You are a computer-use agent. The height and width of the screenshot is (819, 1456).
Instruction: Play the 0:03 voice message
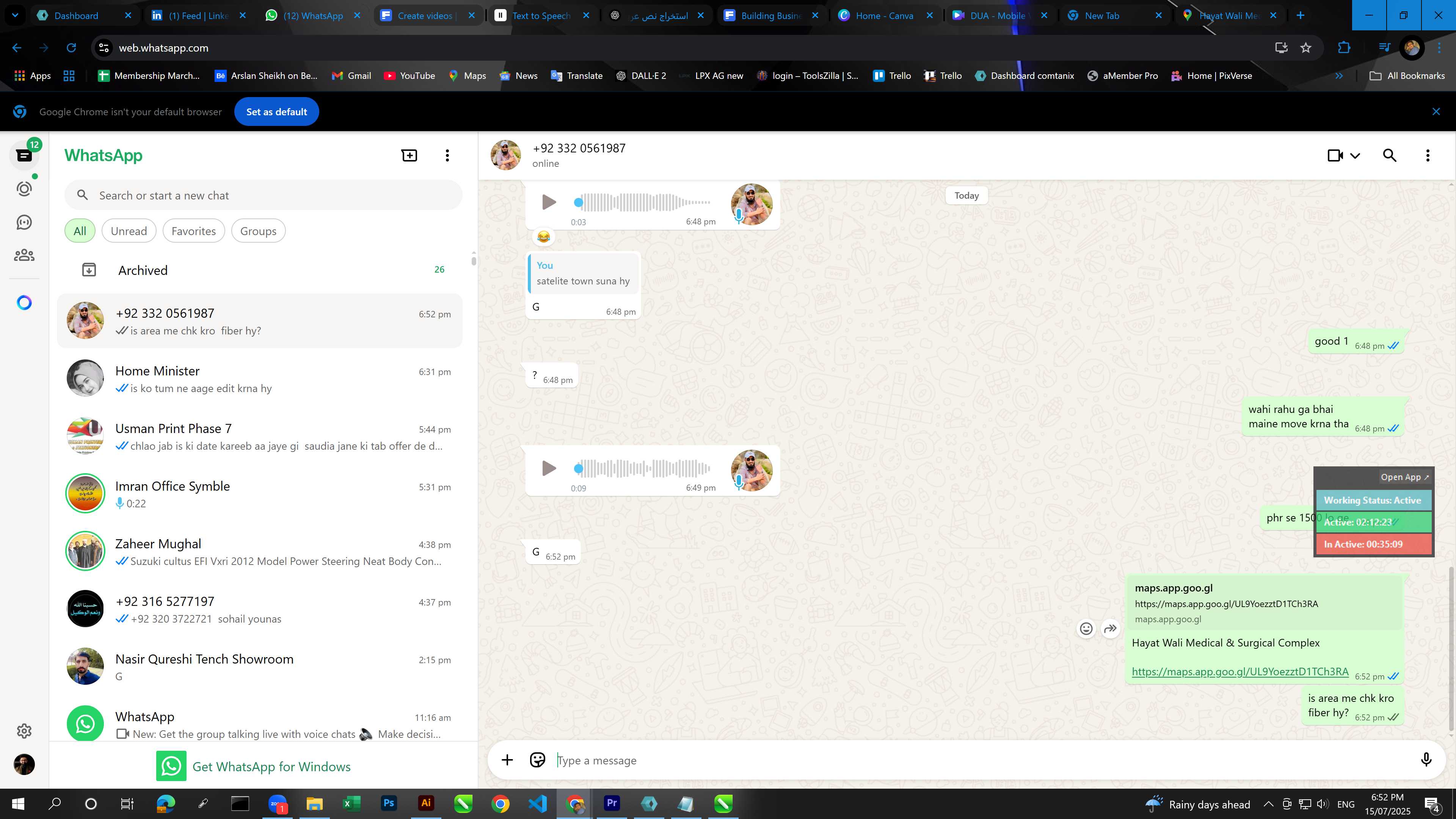[x=548, y=202]
